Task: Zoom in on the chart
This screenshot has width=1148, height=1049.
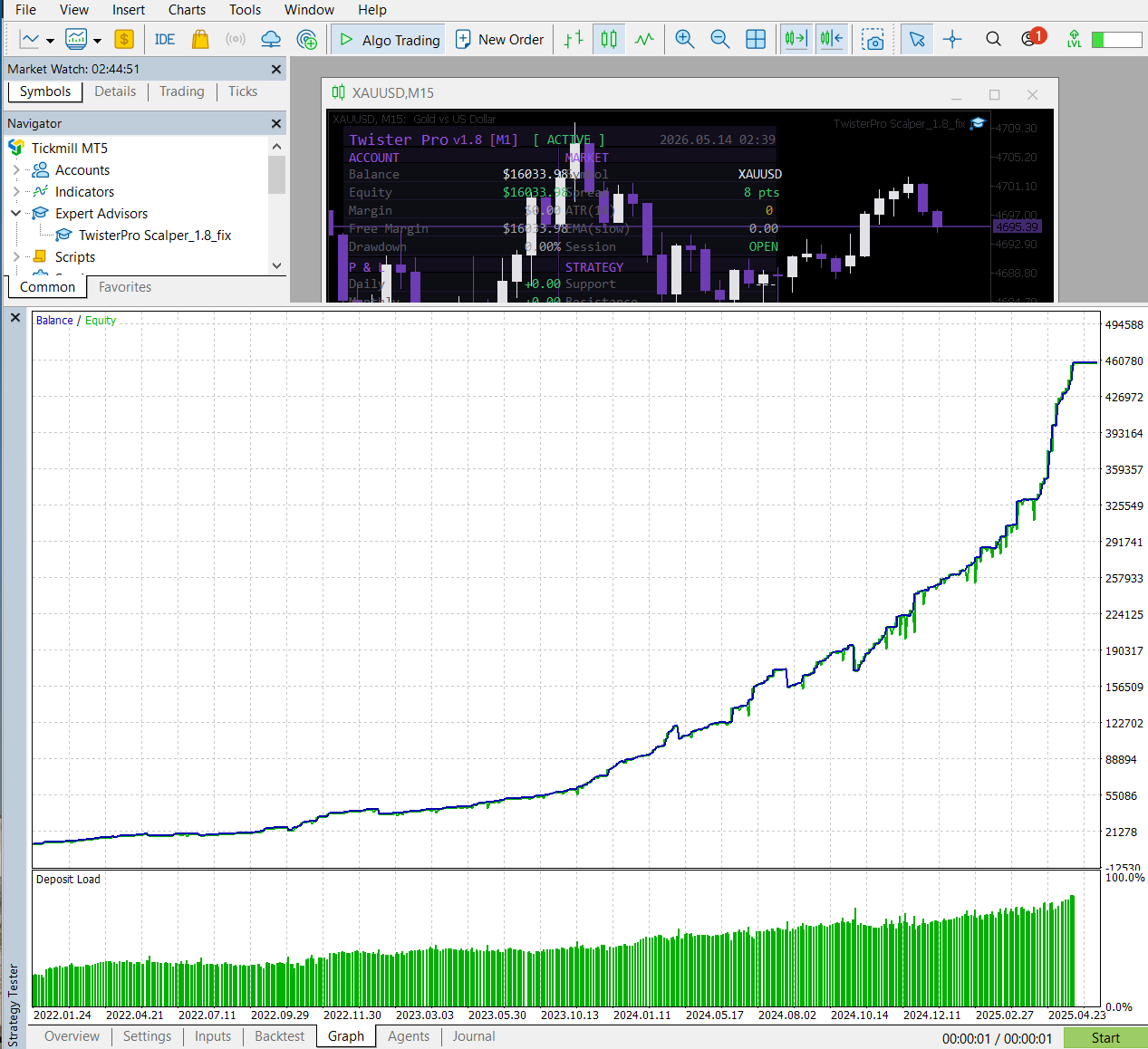Action: (685, 39)
